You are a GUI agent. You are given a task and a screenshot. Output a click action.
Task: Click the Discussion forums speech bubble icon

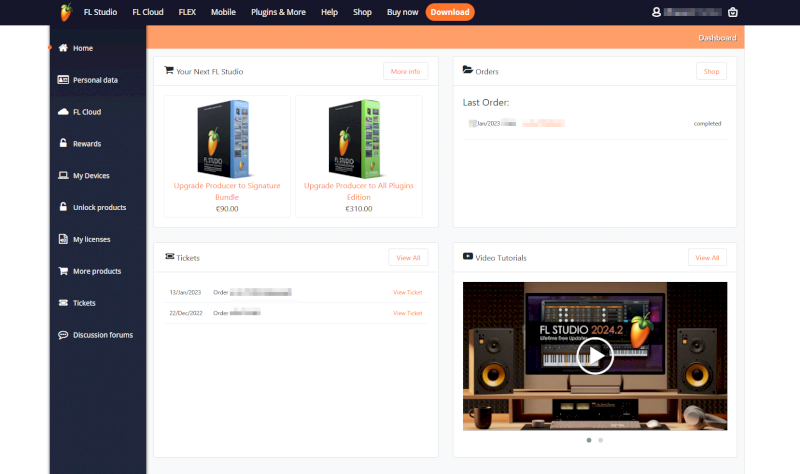click(x=63, y=335)
